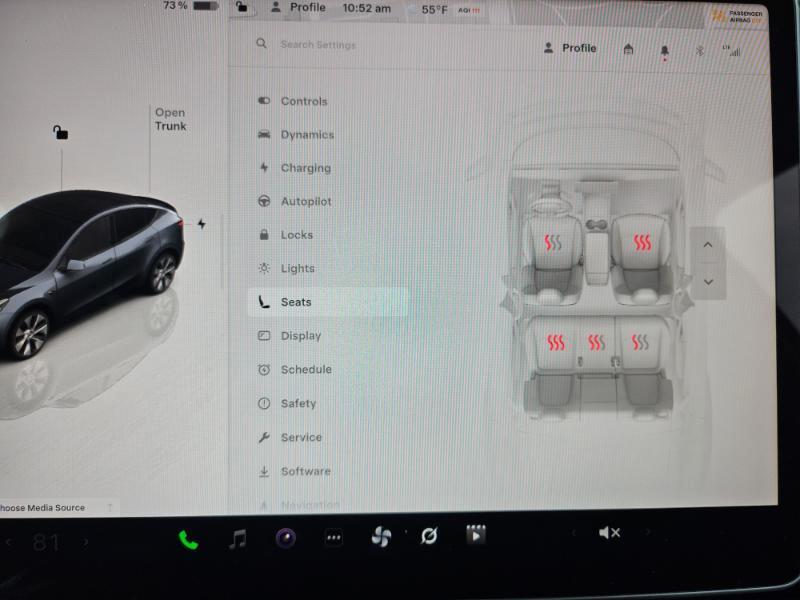Open climate fan controls
The image size is (800, 600).
[381, 537]
